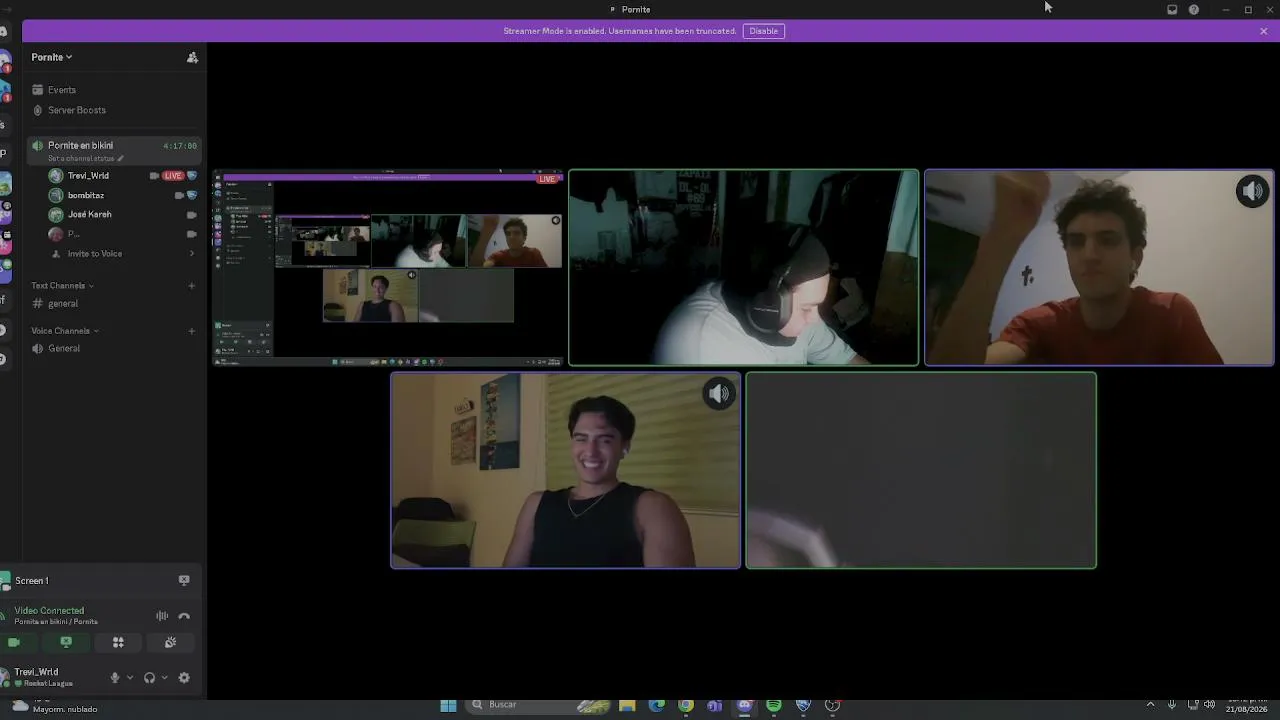Dismiss the Streamer Mode banner

pyautogui.click(x=1263, y=31)
